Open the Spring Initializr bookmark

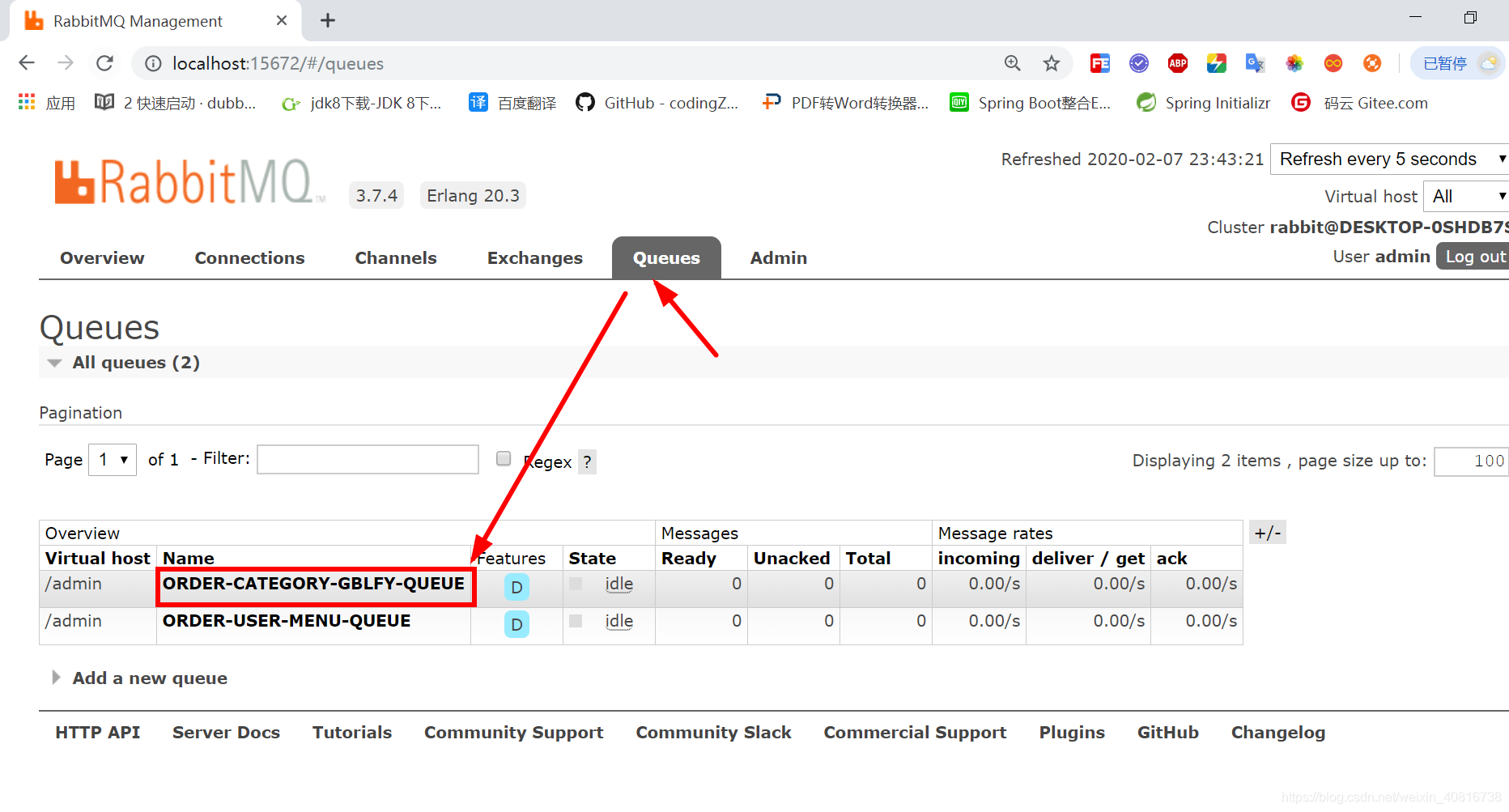[1203, 103]
